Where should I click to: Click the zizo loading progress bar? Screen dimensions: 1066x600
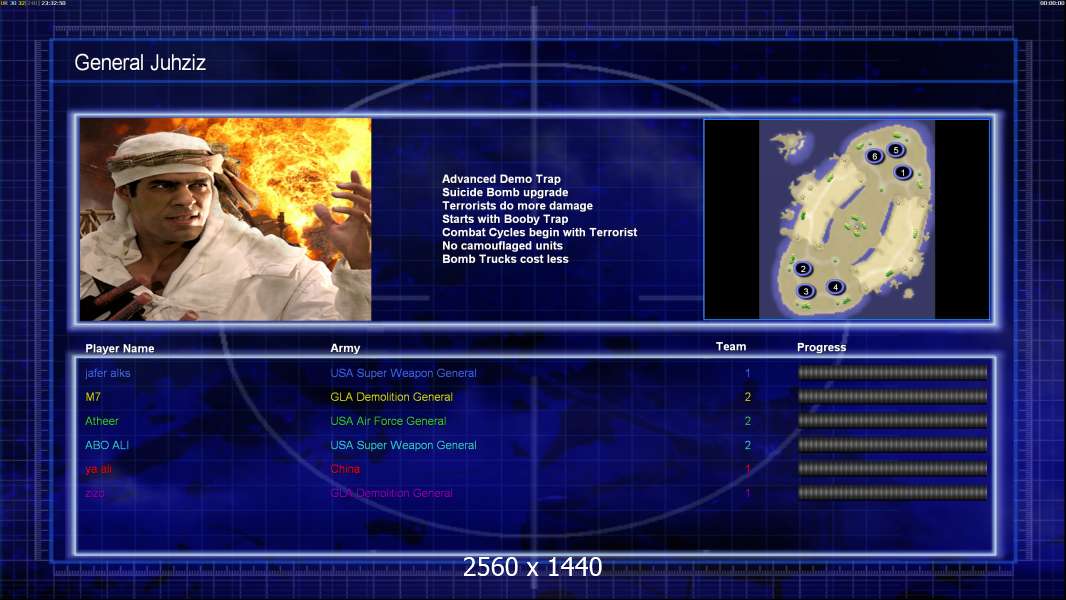pos(892,493)
